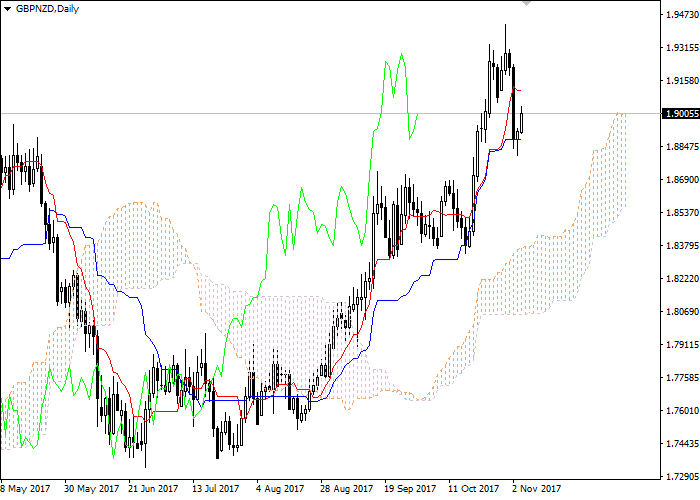Open the chart menu arrow beside GBPNZD
The image size is (700, 500).
pyautogui.click(x=8, y=9)
